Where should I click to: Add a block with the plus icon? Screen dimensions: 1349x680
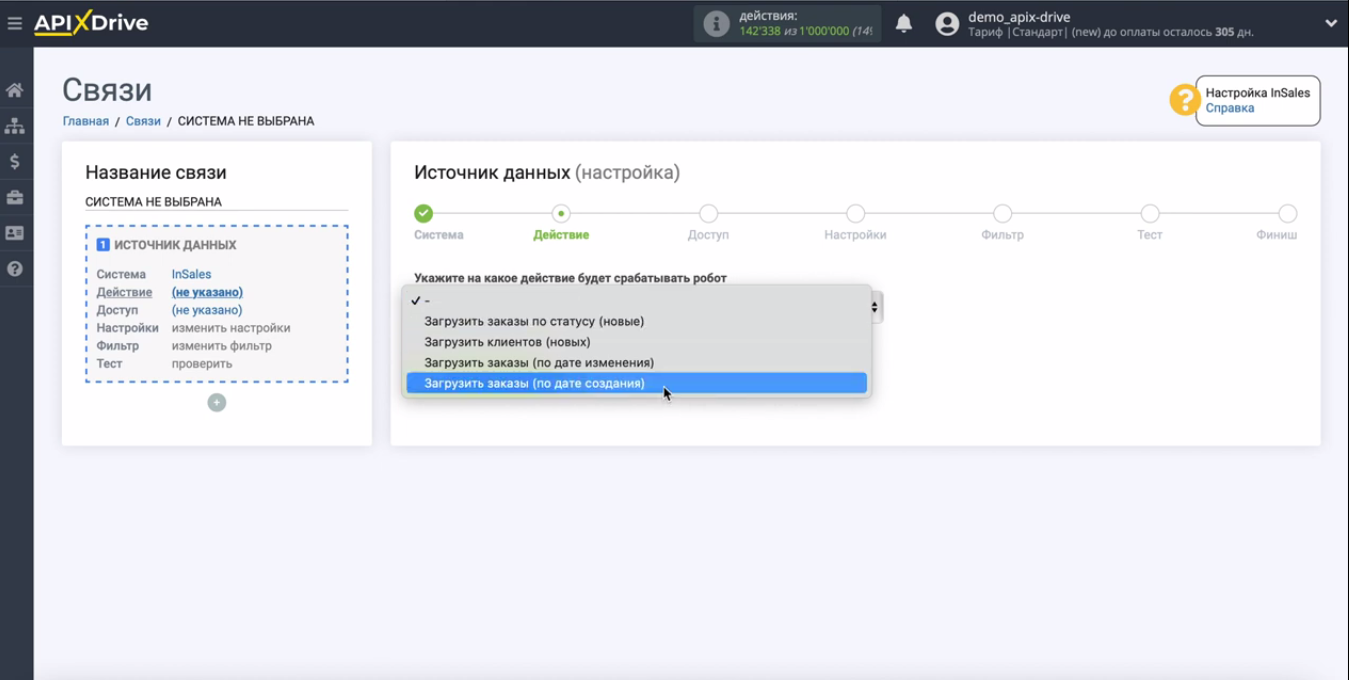pos(217,403)
